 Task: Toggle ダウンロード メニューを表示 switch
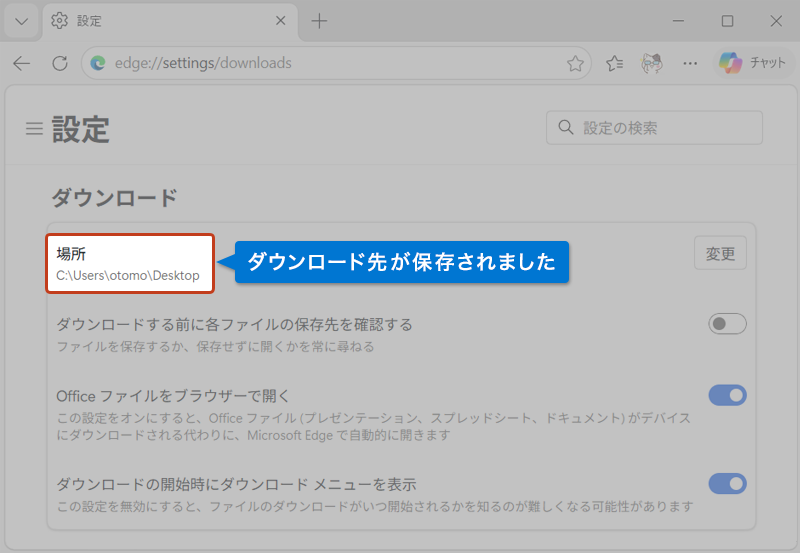pos(727,484)
